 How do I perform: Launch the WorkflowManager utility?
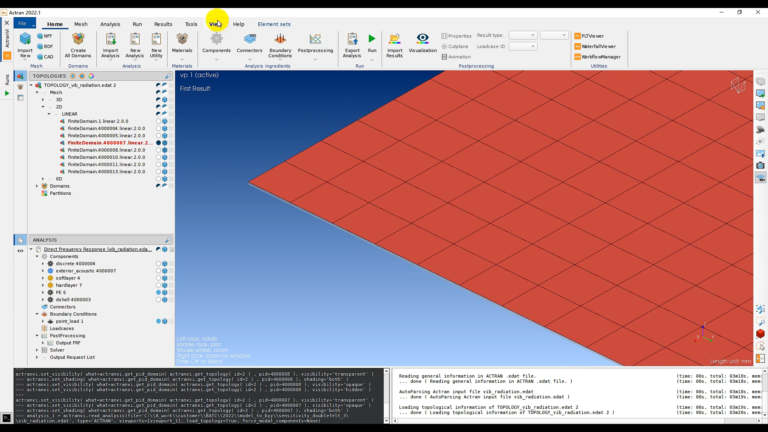coord(598,57)
